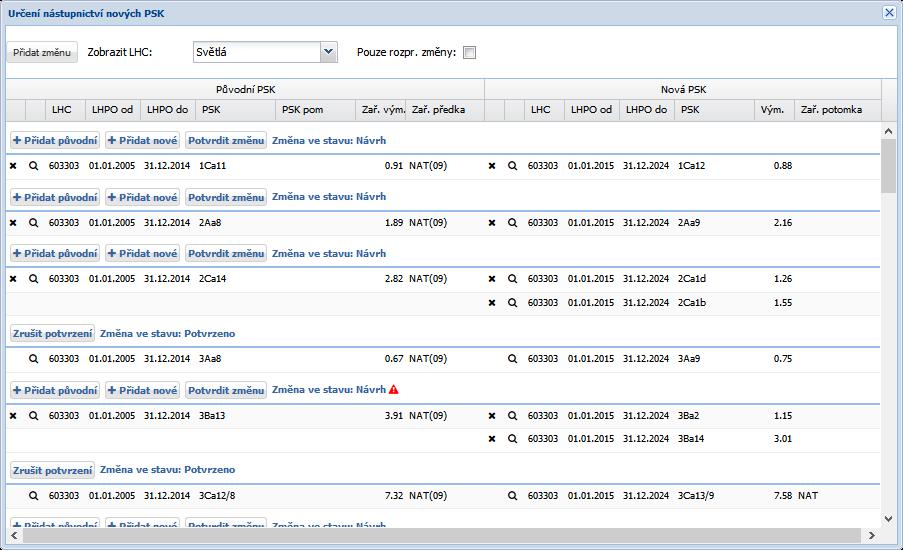Open magnifier for original 3Aa8
Image resolution: width=903 pixels, height=550 pixels.
click(33, 359)
